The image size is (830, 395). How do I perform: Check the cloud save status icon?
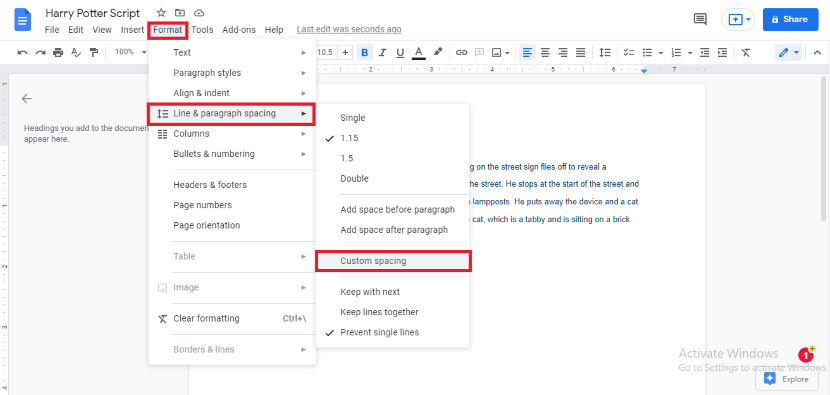point(199,13)
